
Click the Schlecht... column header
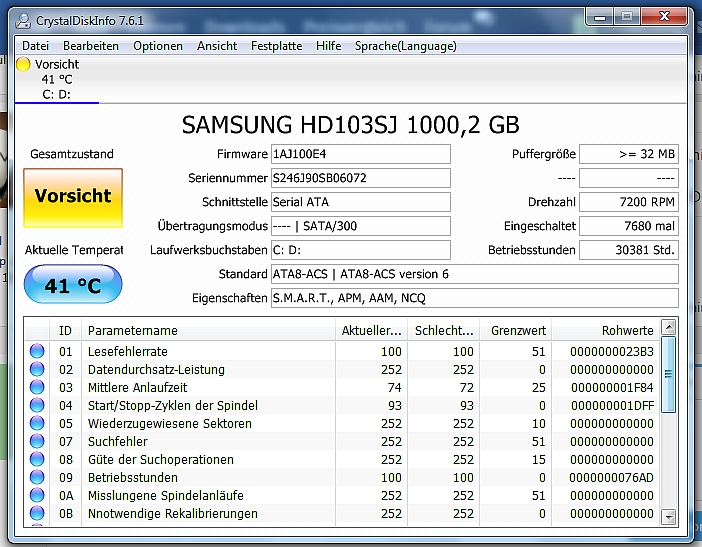pyautogui.click(x=444, y=331)
